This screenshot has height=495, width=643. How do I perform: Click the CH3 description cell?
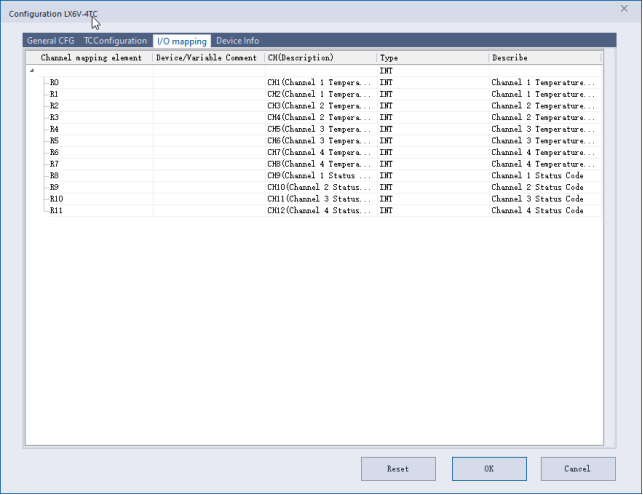321,106
